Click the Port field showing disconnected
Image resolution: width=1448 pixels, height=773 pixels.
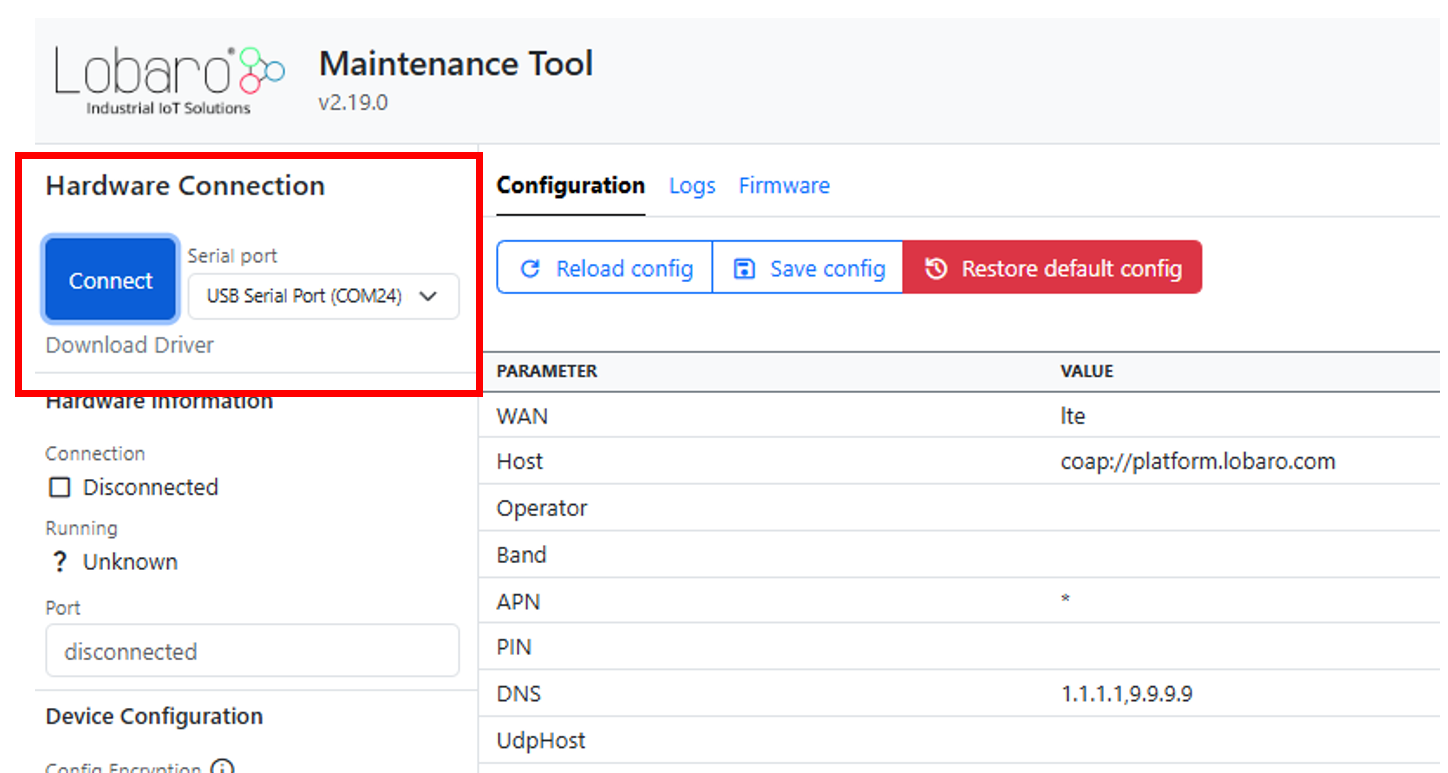click(252, 651)
